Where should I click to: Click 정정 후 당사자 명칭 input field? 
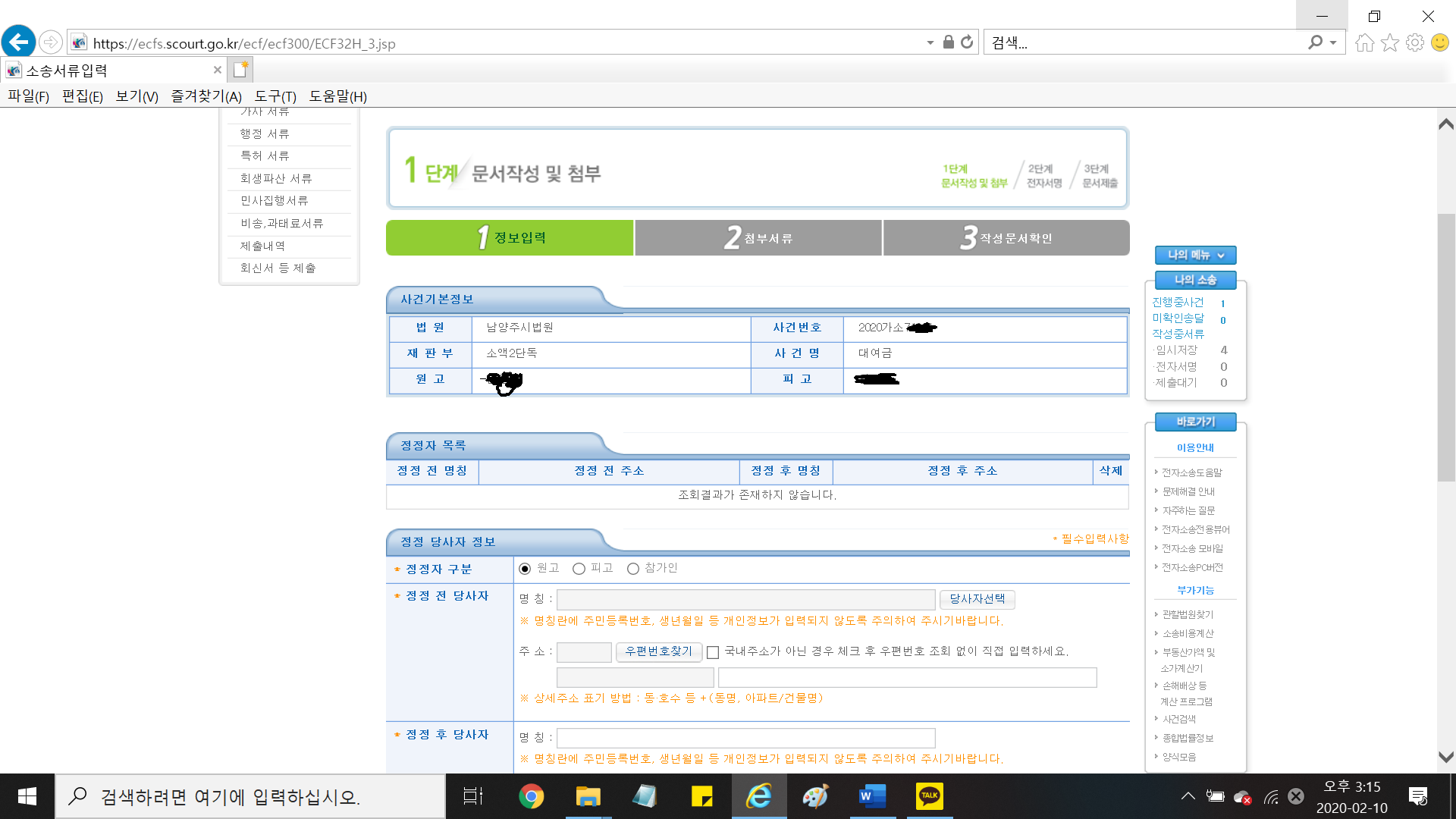tap(745, 738)
